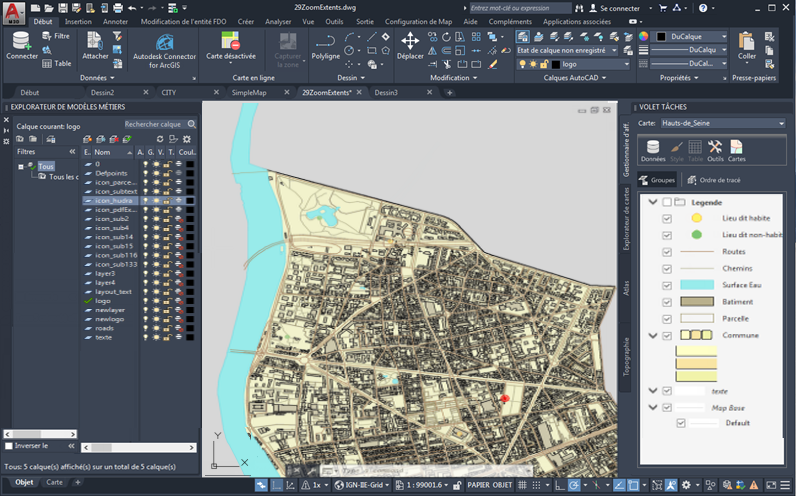Open the Attacher tool

96,43
